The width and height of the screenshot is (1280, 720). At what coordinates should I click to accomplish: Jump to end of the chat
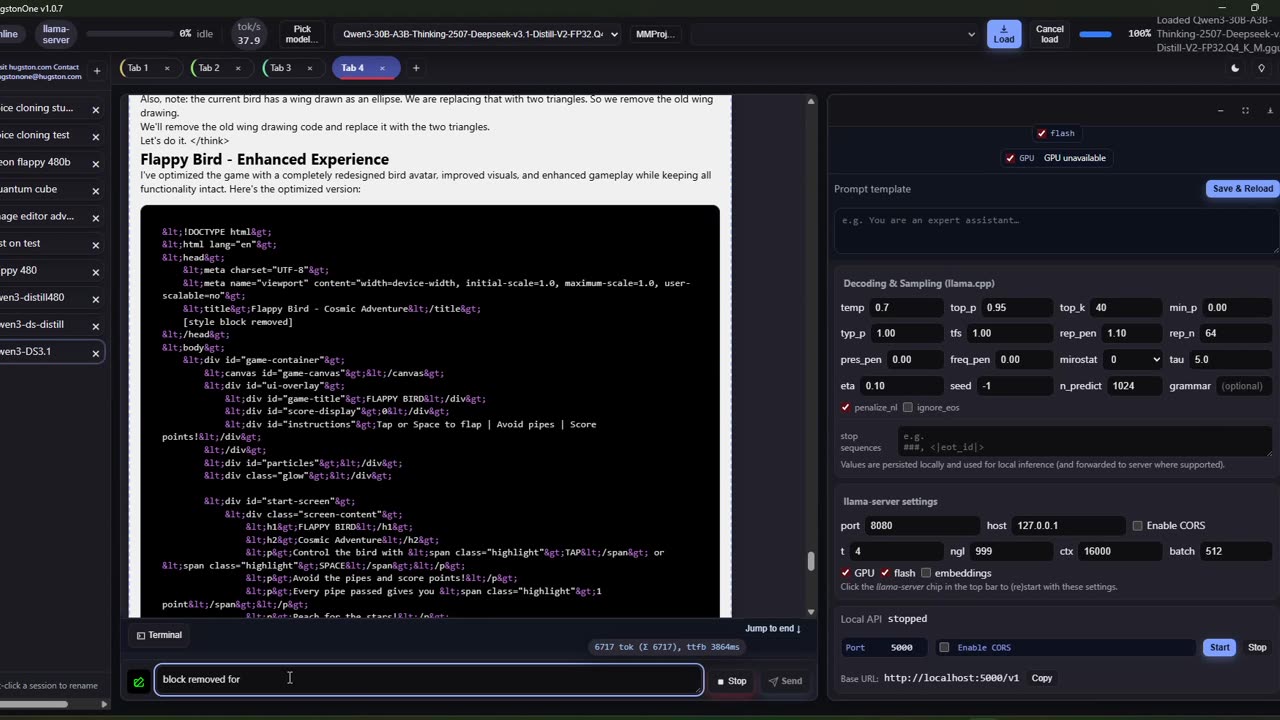(x=773, y=628)
